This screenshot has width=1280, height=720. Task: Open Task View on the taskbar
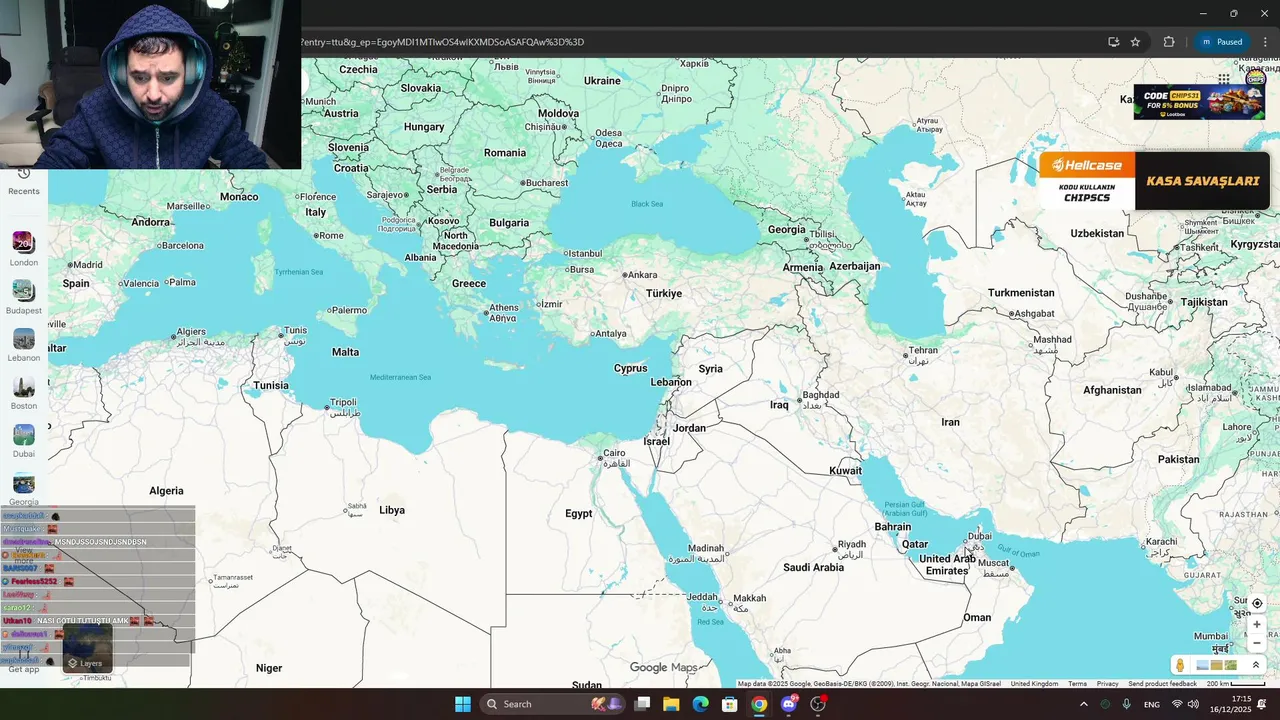[642, 704]
